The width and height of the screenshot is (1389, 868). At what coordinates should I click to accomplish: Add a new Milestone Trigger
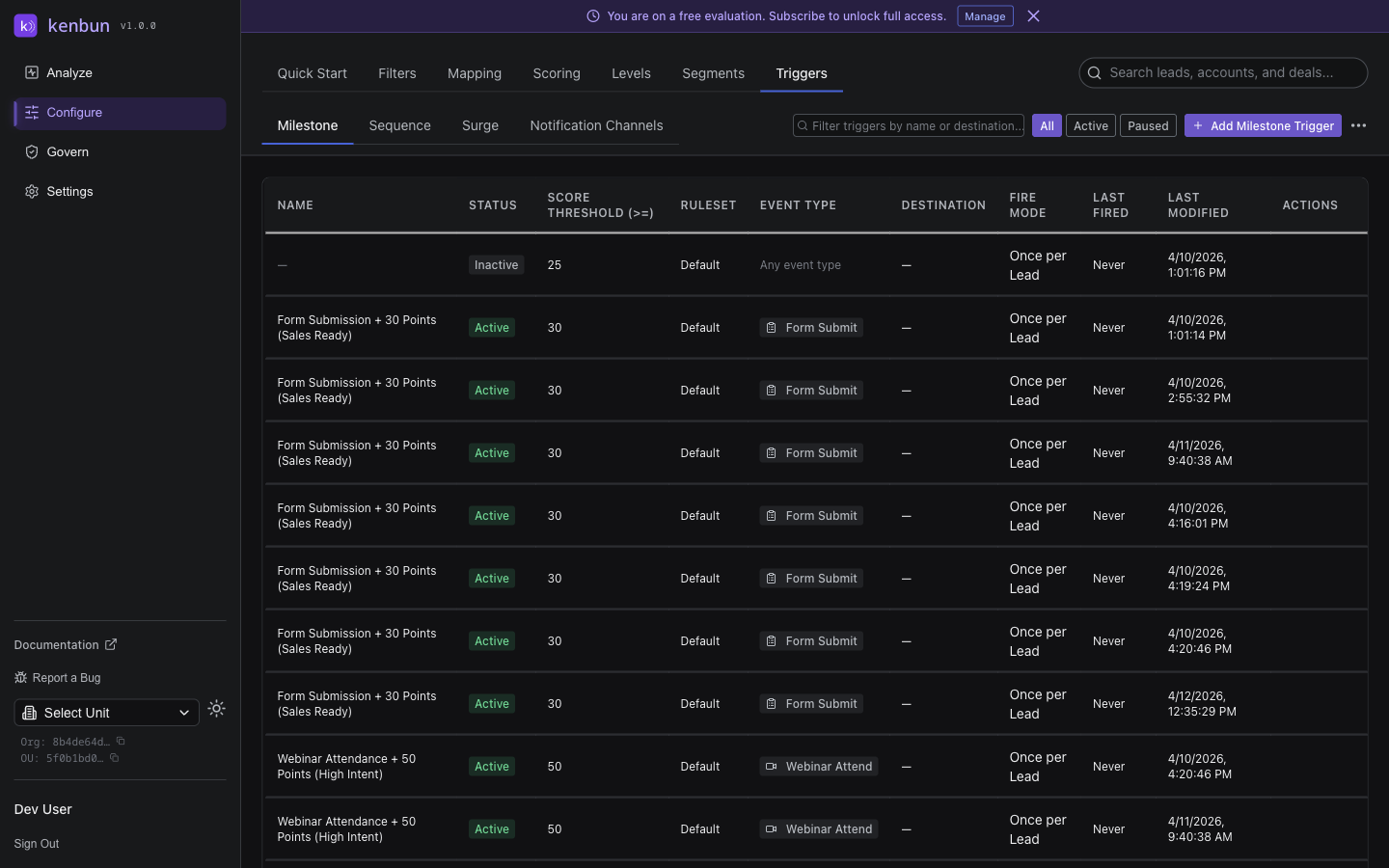tap(1263, 125)
